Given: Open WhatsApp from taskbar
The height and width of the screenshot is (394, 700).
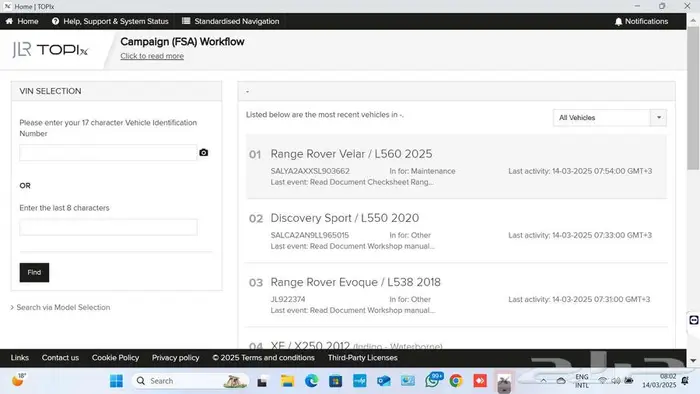Looking at the screenshot, I should coord(432,381).
